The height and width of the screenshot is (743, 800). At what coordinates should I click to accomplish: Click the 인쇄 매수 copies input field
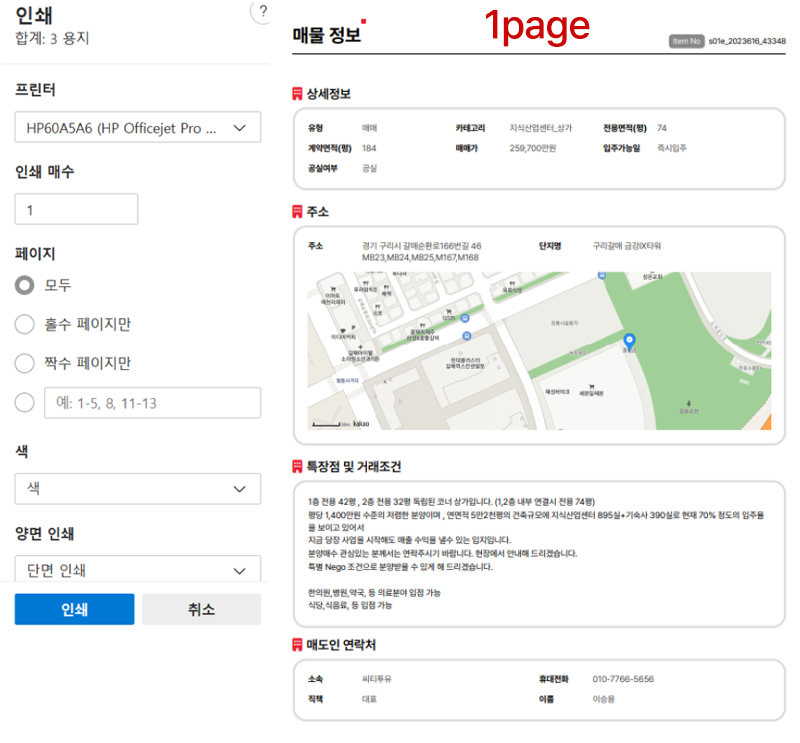[76, 210]
